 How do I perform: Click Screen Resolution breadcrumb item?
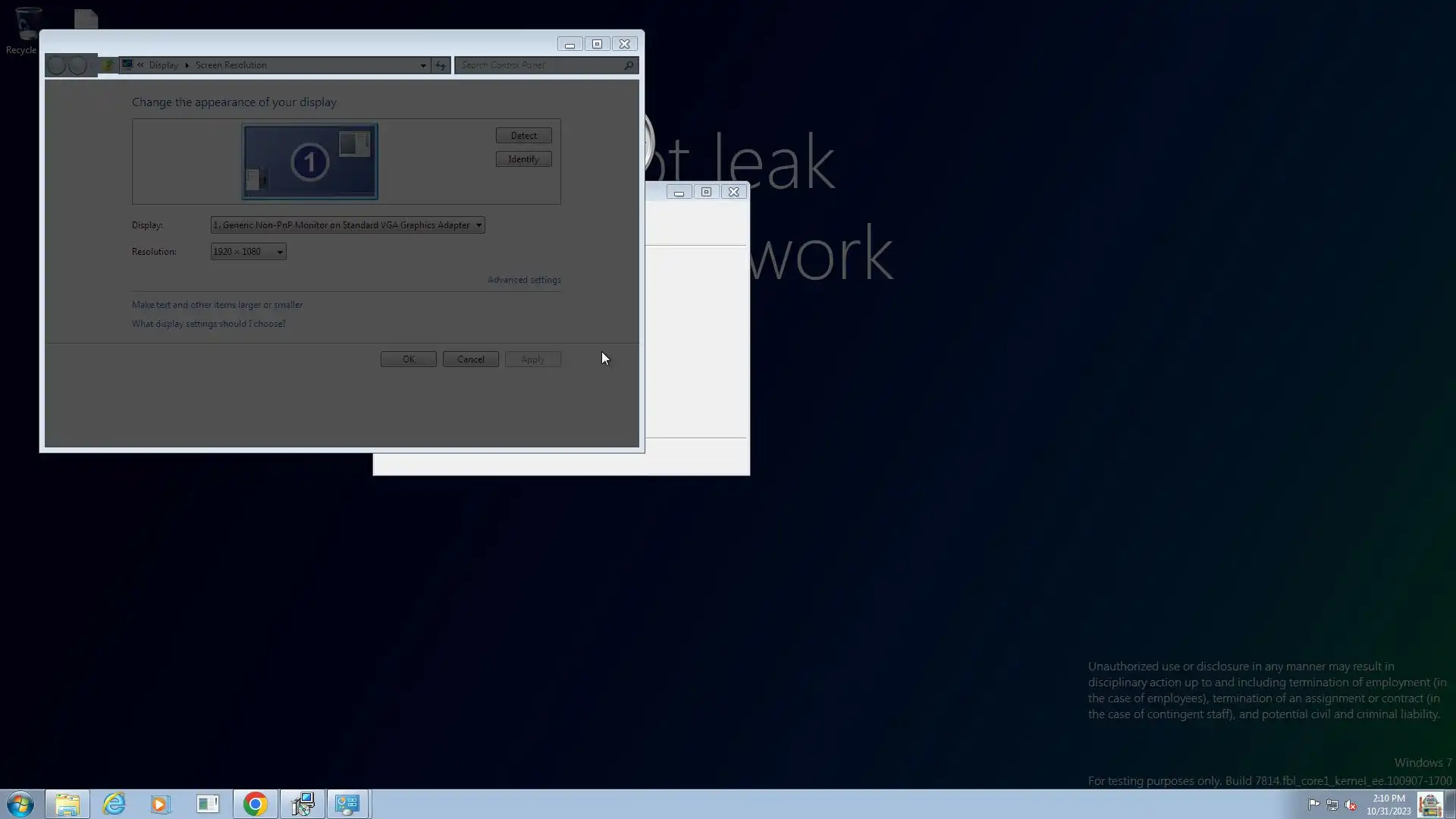[x=231, y=65]
